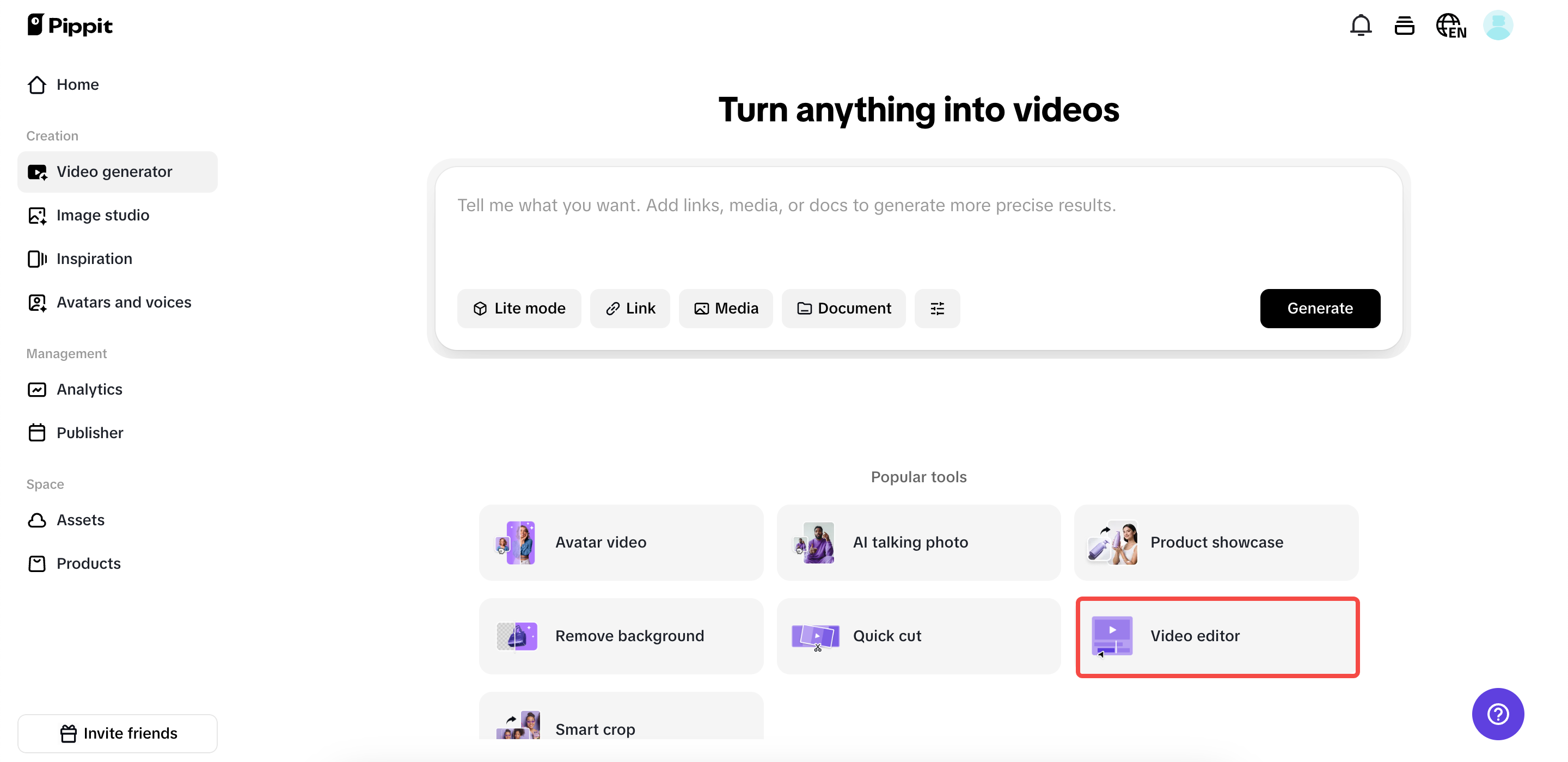Screen dimensions: 1568x762
Task: Add a Link to the prompt
Action: (x=630, y=309)
